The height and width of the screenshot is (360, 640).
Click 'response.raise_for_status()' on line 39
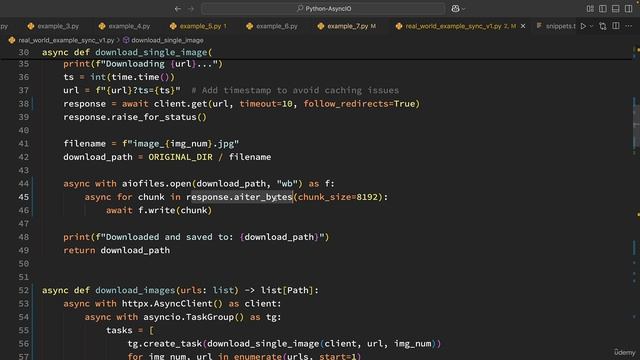[135, 117]
